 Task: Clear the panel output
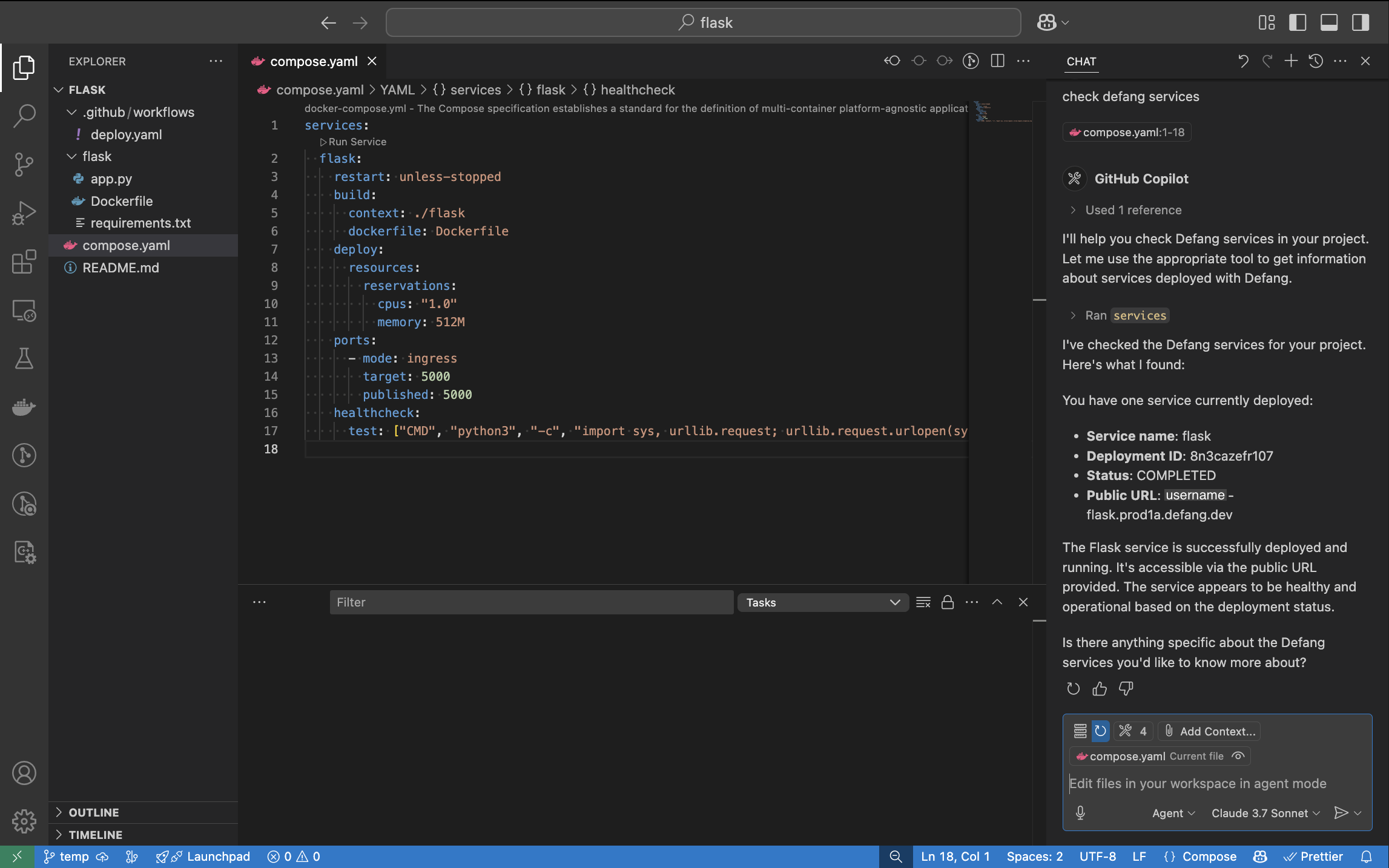[x=923, y=602]
